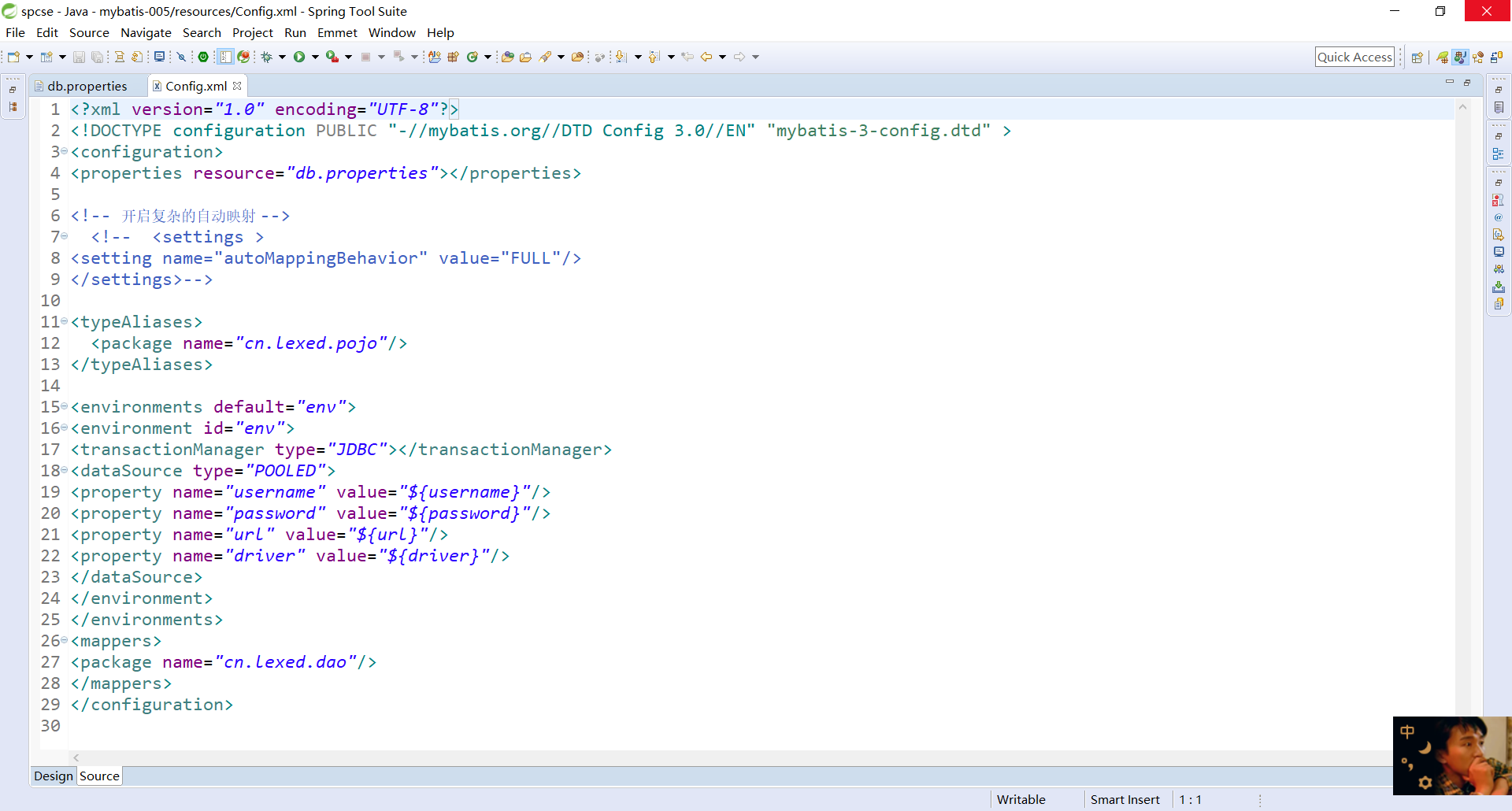Image resolution: width=1512 pixels, height=811 pixels.
Task: Switch to the Design editor view
Action: (54, 776)
